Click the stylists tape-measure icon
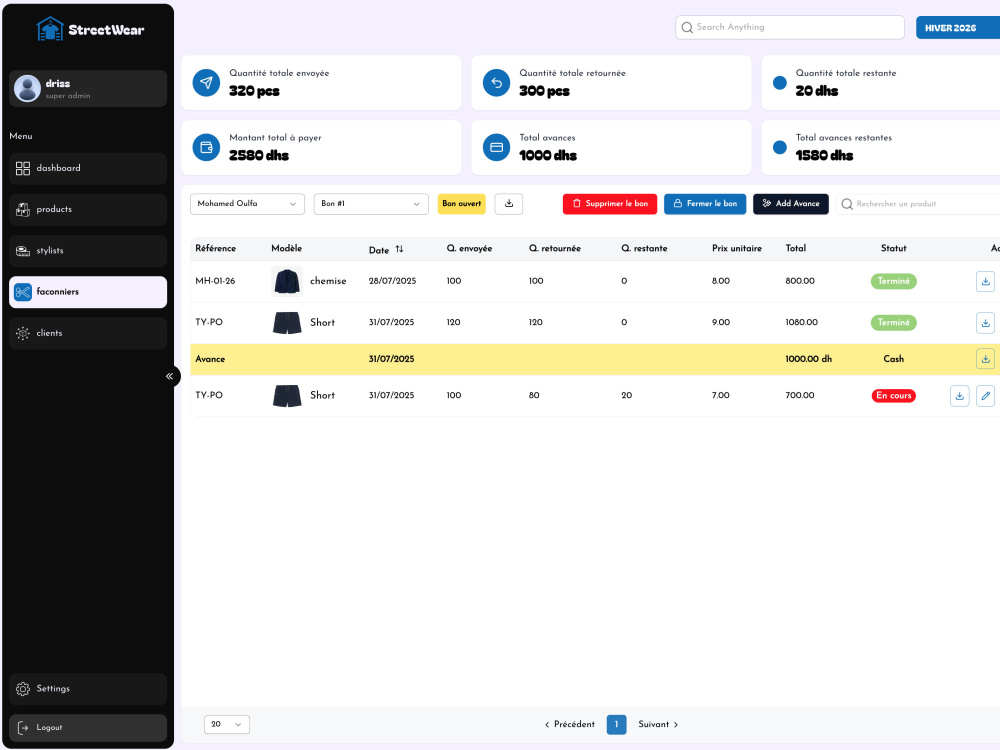Image resolution: width=1000 pixels, height=750 pixels. pyautogui.click(x=23, y=251)
